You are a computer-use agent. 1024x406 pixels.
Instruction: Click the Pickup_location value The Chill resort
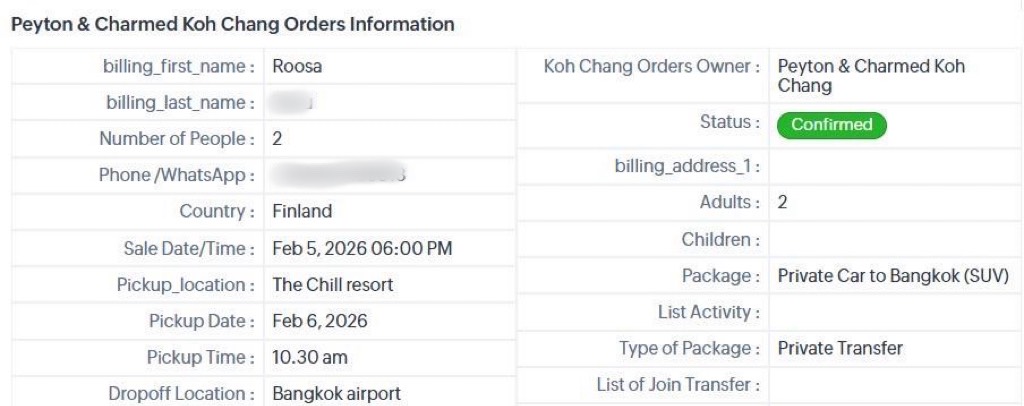(x=333, y=284)
